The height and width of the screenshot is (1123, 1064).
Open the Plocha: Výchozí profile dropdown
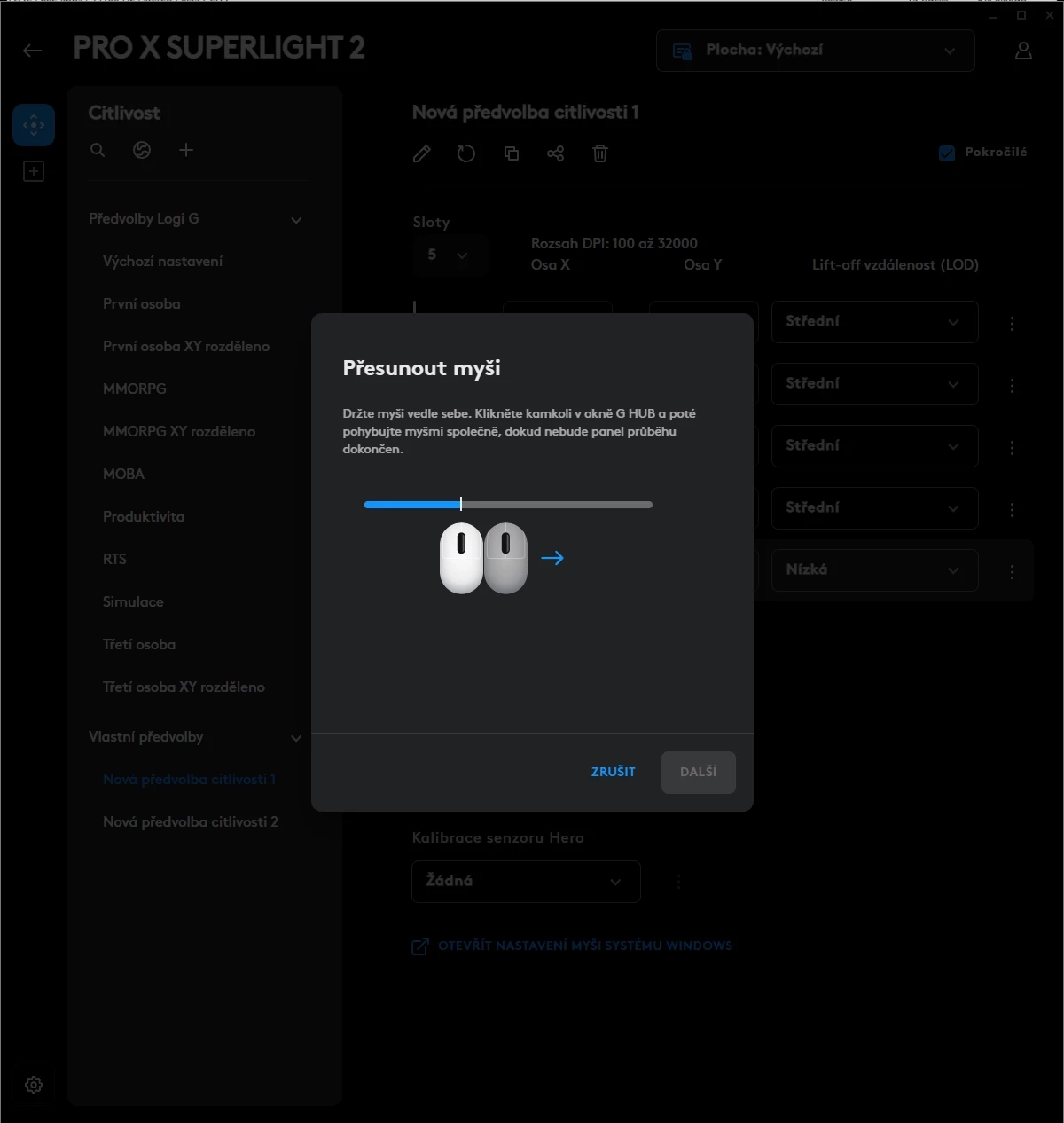[x=816, y=51]
